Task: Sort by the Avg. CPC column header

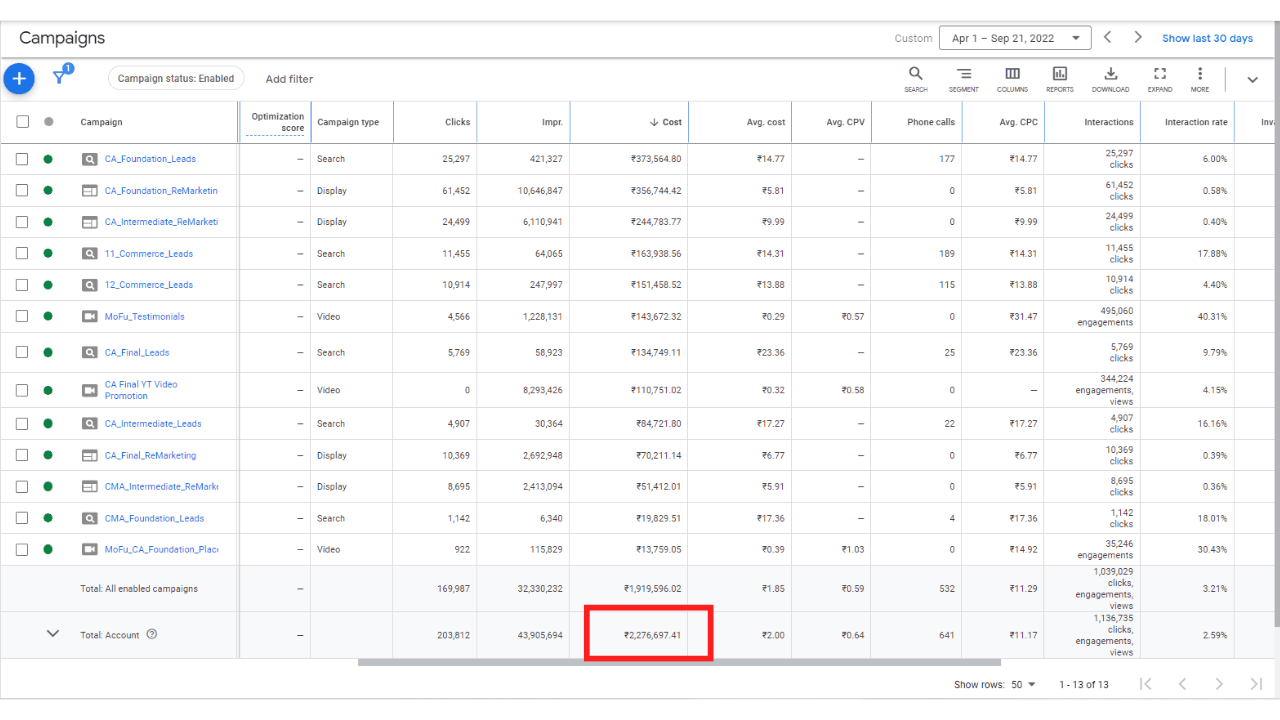Action: click(1019, 122)
